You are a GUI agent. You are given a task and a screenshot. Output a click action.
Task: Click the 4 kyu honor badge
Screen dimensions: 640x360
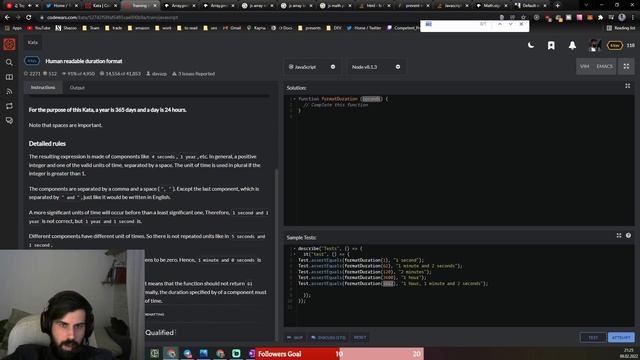(x=615, y=45)
